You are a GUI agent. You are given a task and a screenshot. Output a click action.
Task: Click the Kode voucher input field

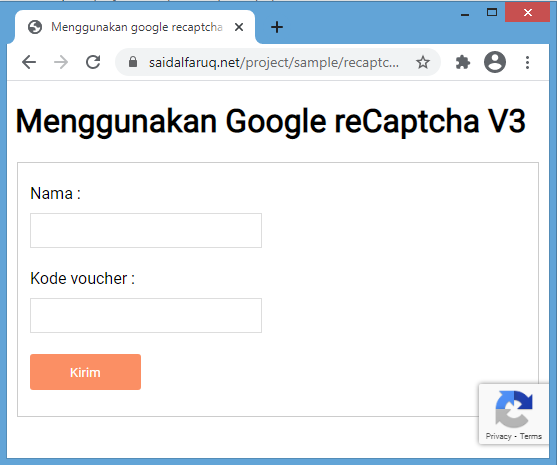tap(146, 315)
